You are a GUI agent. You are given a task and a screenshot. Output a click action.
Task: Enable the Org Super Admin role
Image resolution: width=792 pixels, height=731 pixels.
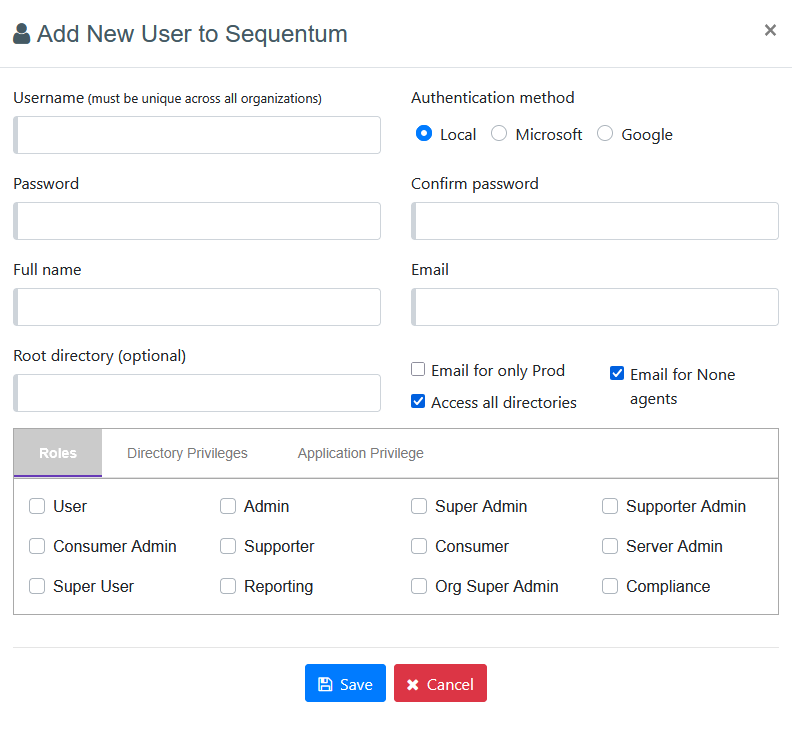click(x=419, y=586)
